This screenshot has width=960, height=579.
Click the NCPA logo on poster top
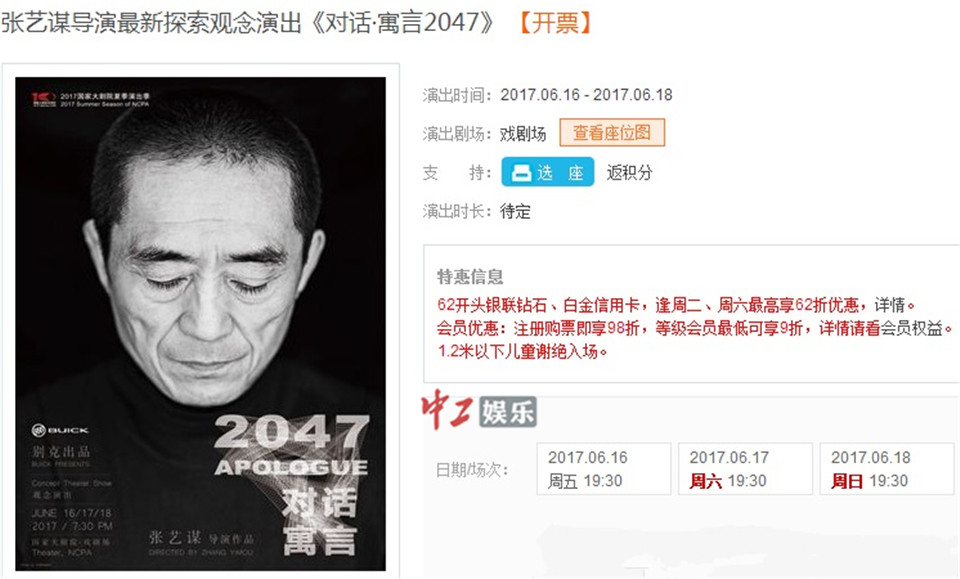click(x=44, y=99)
